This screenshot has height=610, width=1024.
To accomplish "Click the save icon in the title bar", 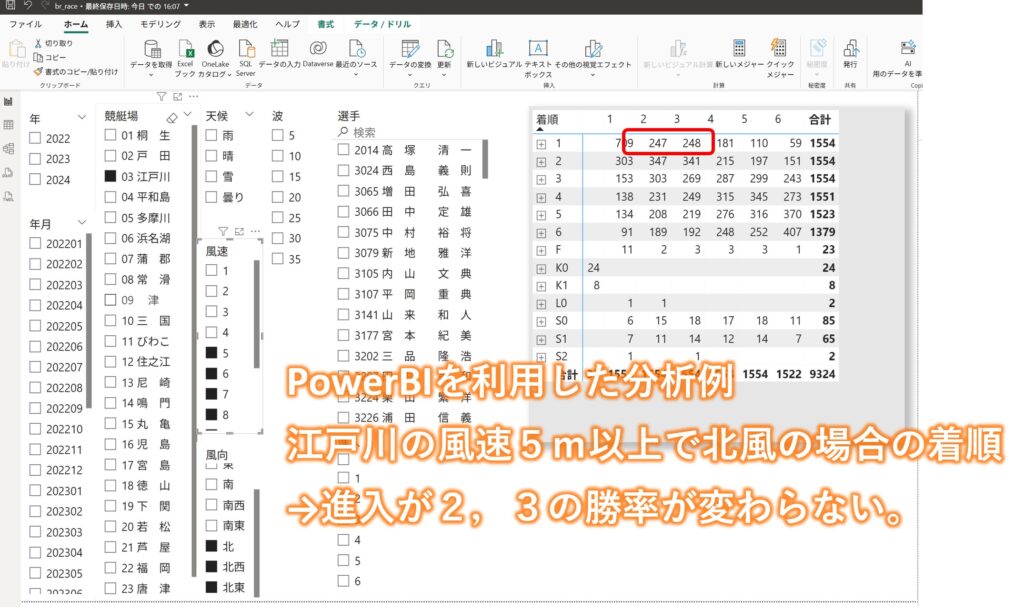I will (x=10, y=5).
